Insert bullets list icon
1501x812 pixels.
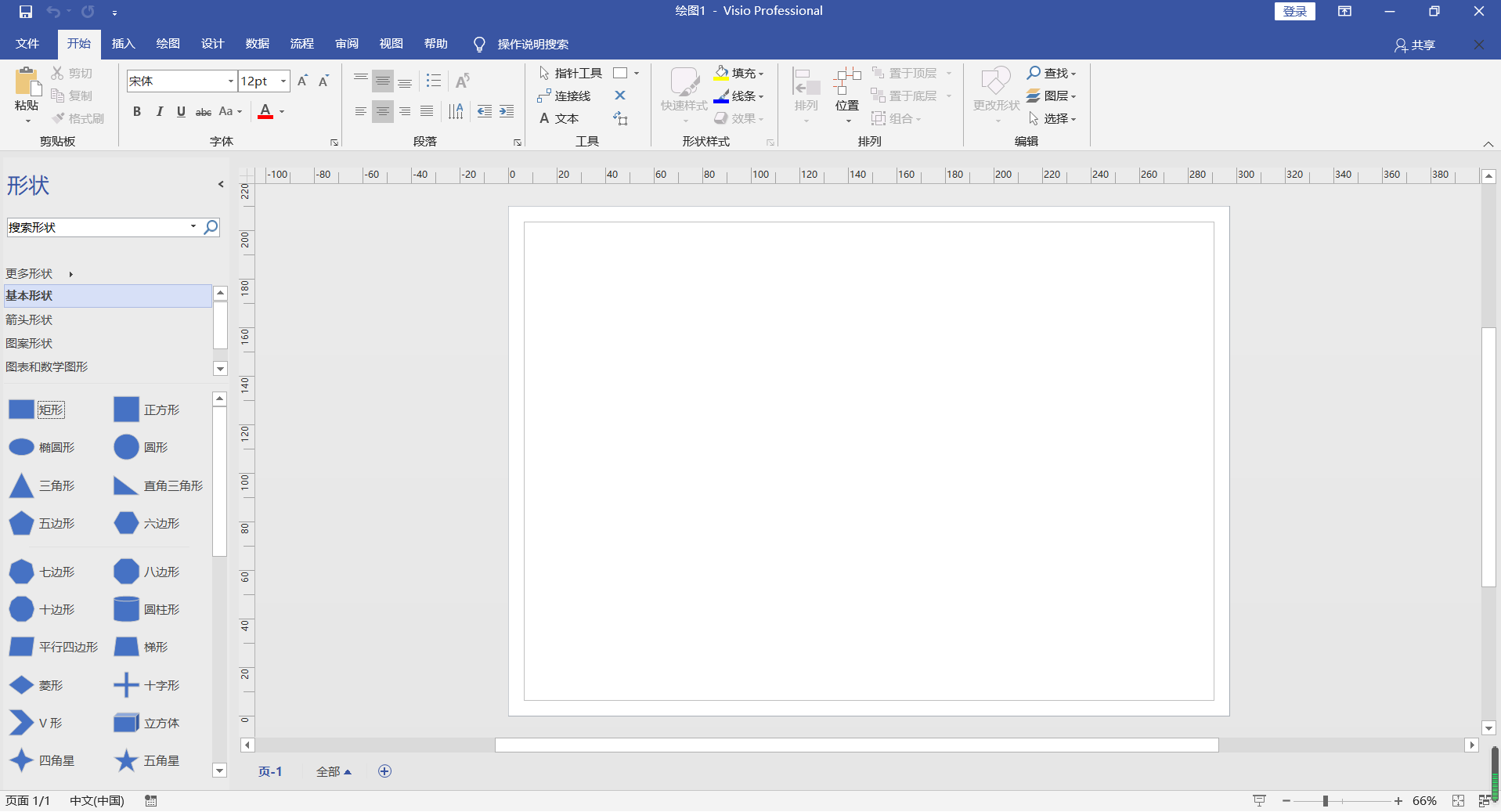[x=434, y=81]
